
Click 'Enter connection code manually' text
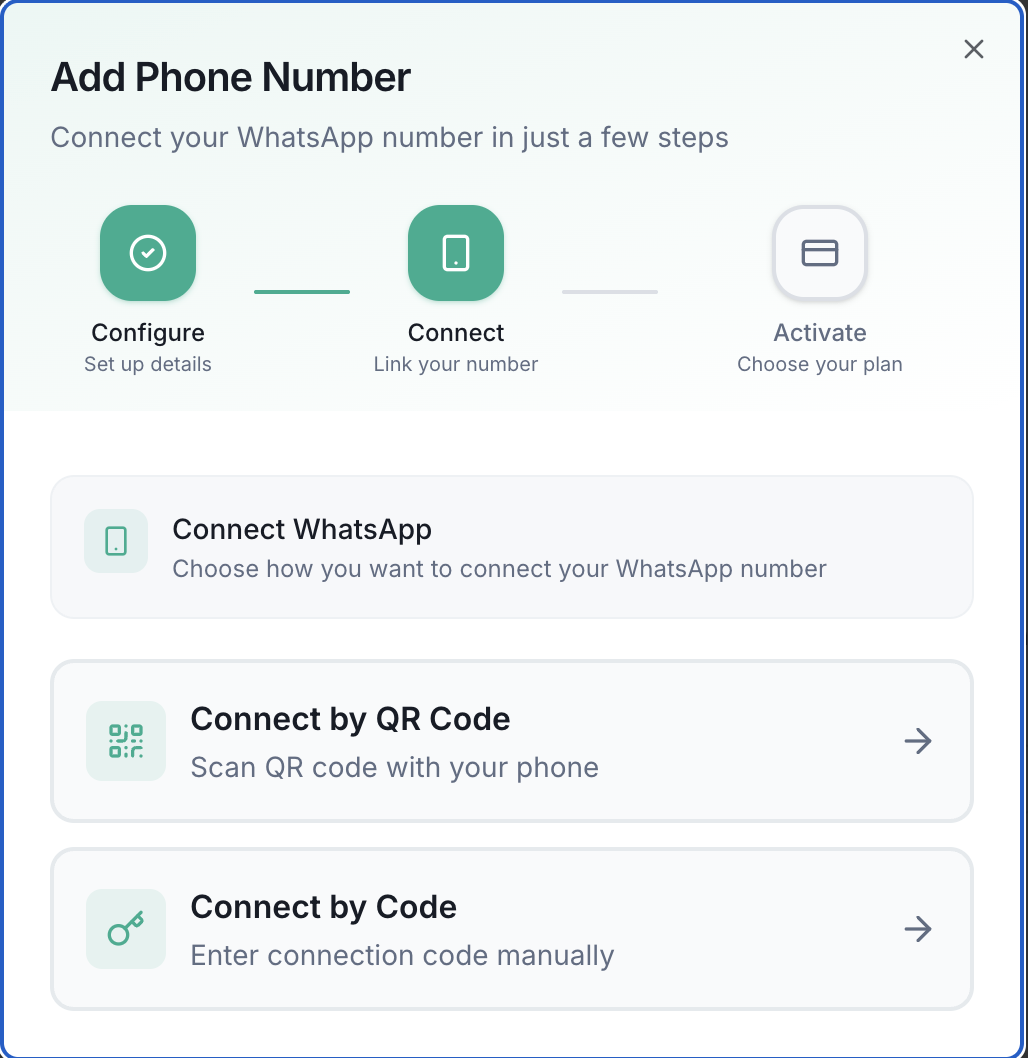[402, 955]
